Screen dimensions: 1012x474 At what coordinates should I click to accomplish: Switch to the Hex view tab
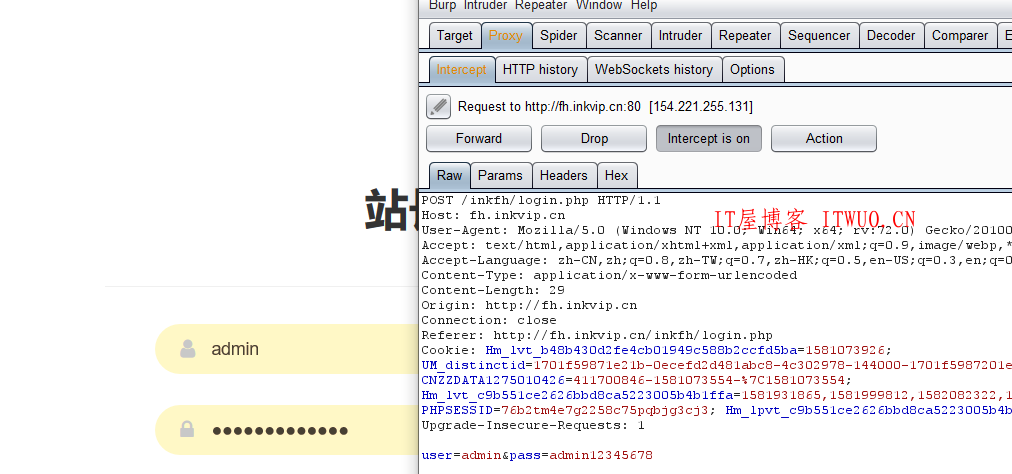pyautogui.click(x=617, y=176)
